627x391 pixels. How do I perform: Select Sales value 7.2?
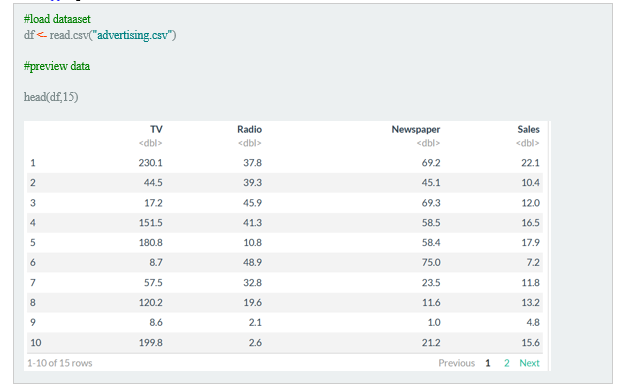pyautogui.click(x=533, y=263)
